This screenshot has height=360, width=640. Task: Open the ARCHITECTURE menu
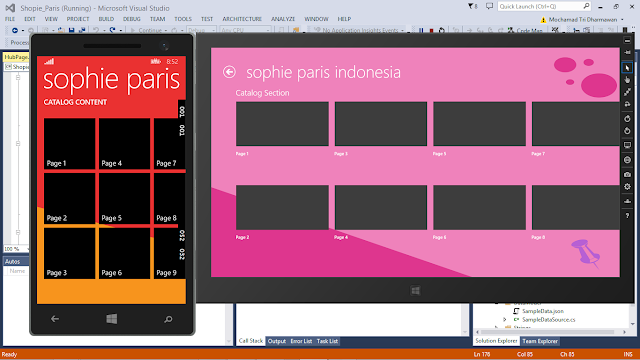click(x=242, y=19)
